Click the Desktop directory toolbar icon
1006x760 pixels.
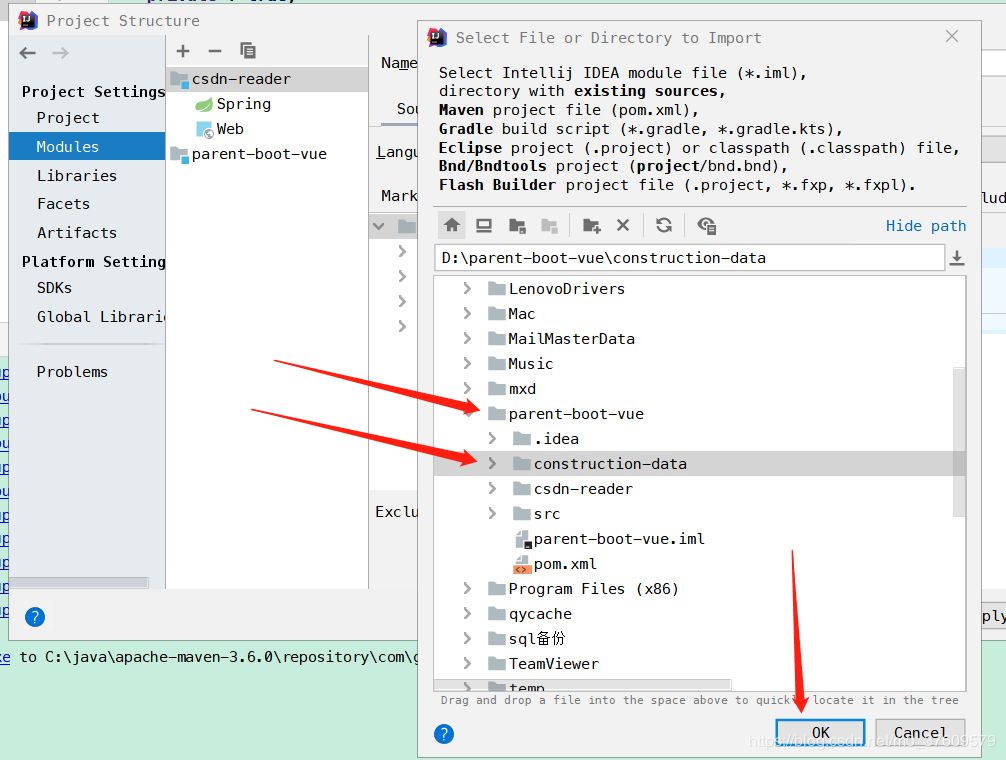484,225
